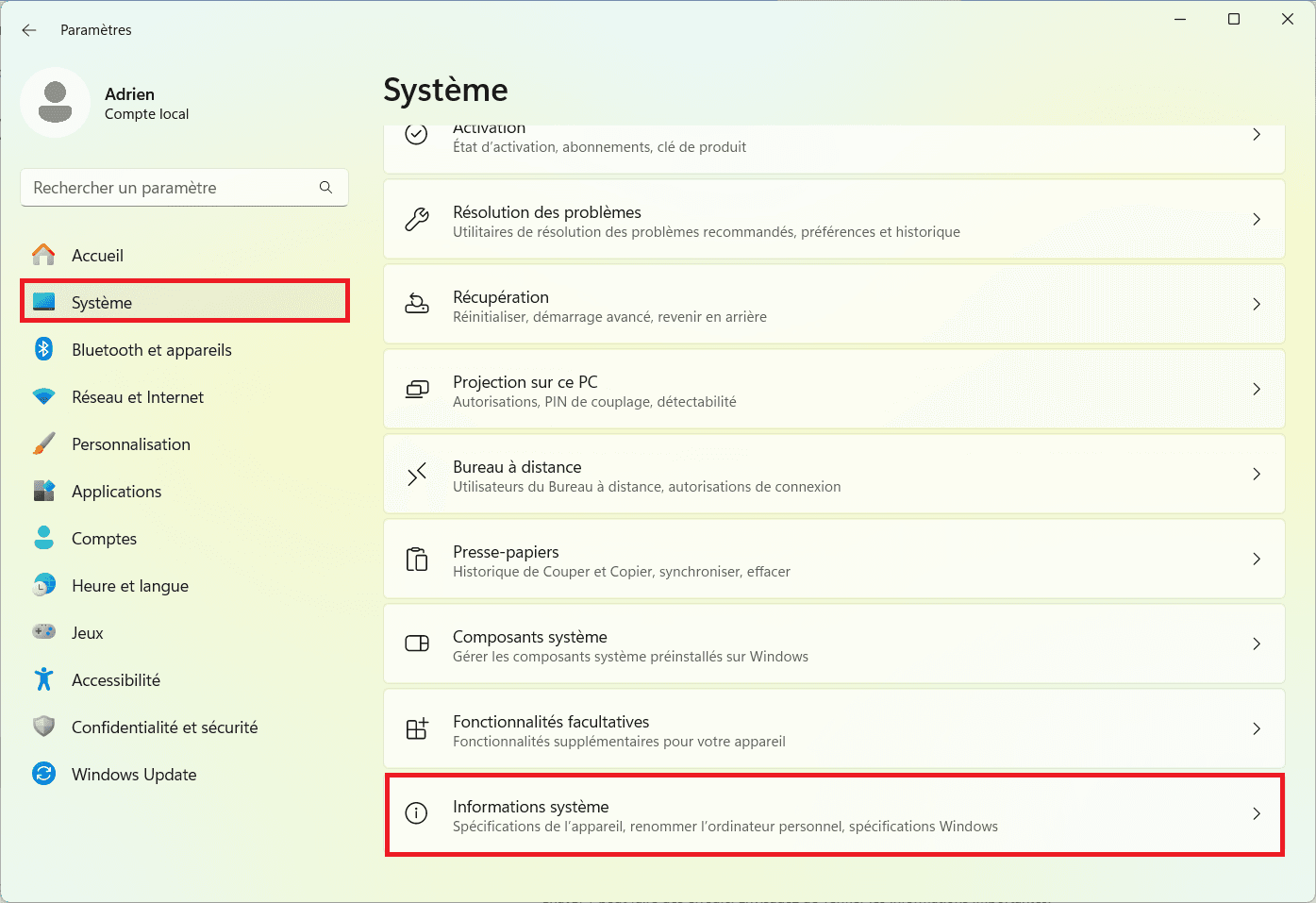Click the Windows Update refresh icon
Viewport: 1316px width, 903px height.
tap(43, 774)
